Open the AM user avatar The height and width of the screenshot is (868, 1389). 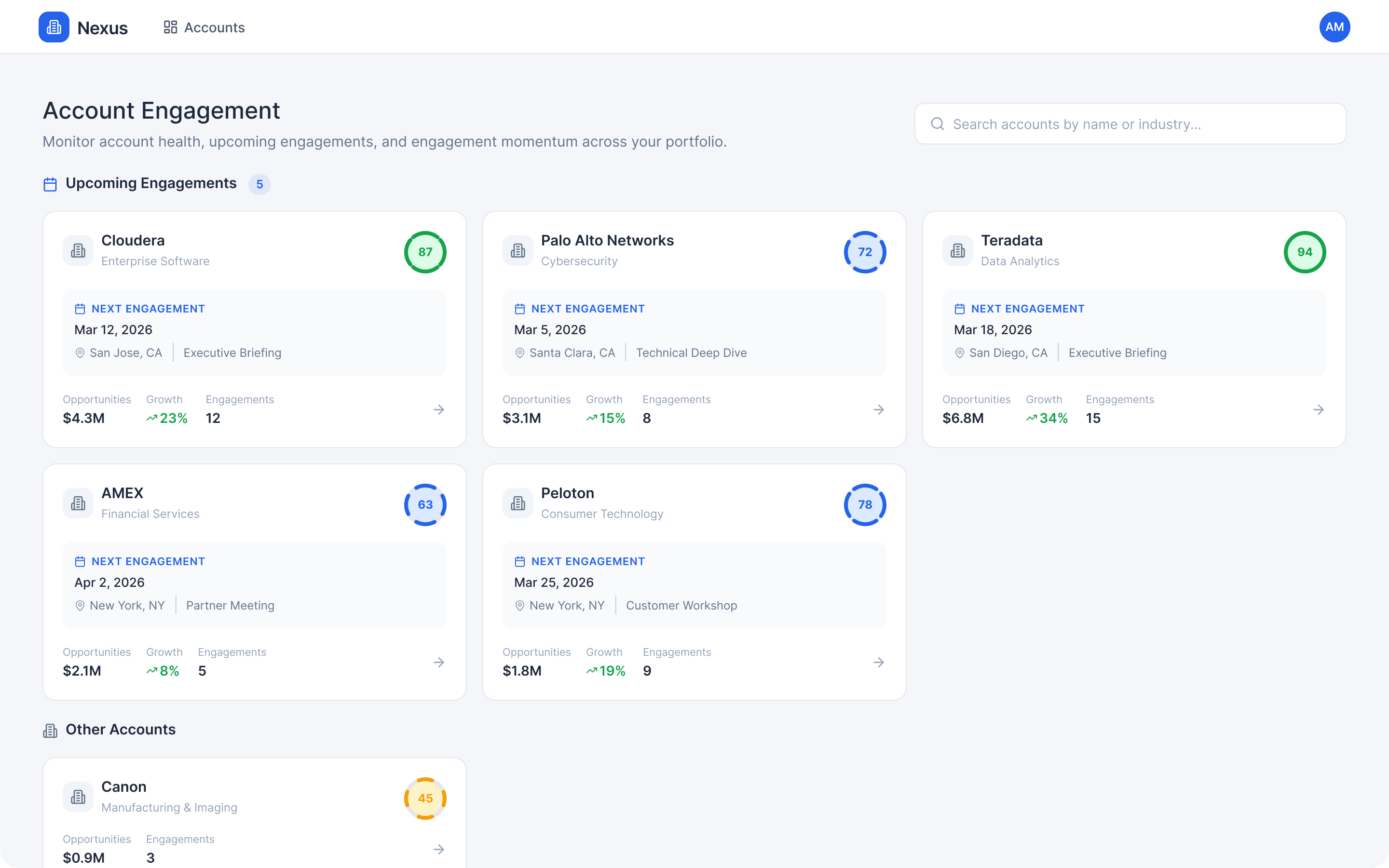coord(1335,27)
